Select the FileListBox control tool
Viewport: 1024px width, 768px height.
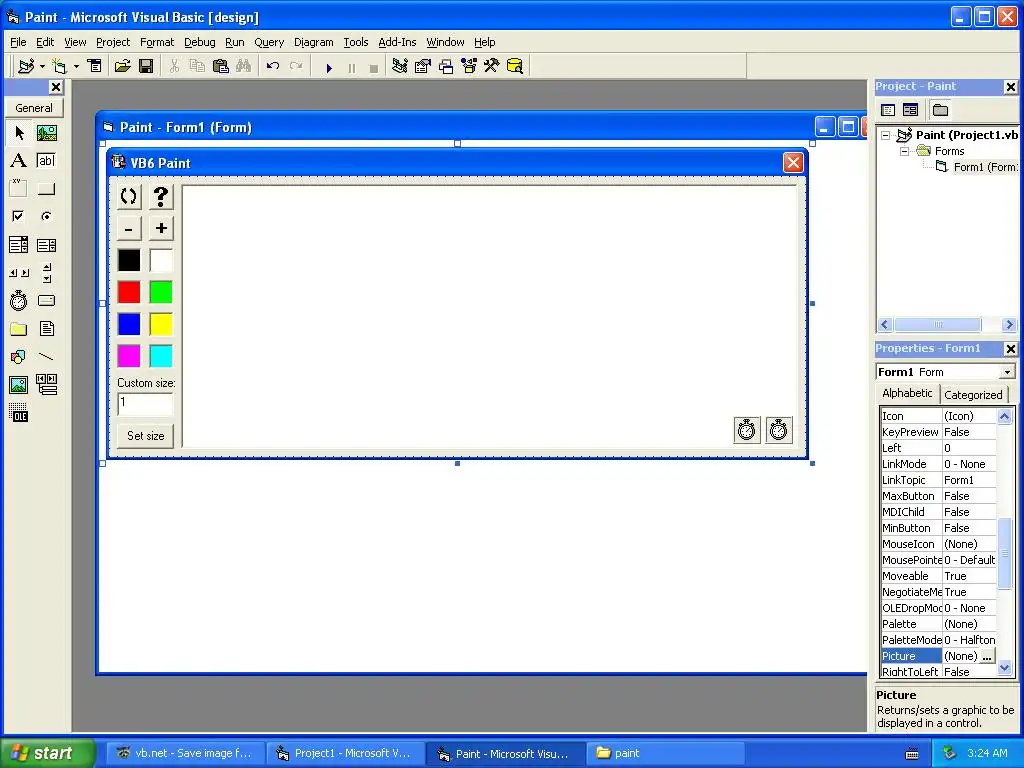pyautogui.click(x=46, y=328)
